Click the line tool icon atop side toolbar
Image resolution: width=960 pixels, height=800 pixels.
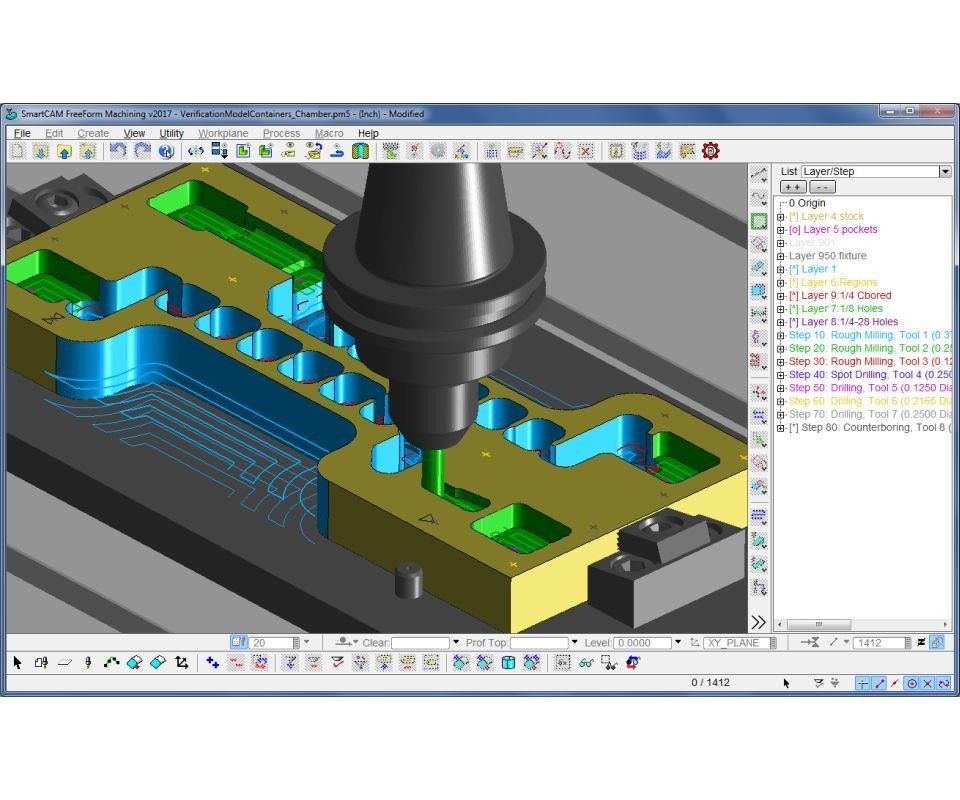[759, 176]
